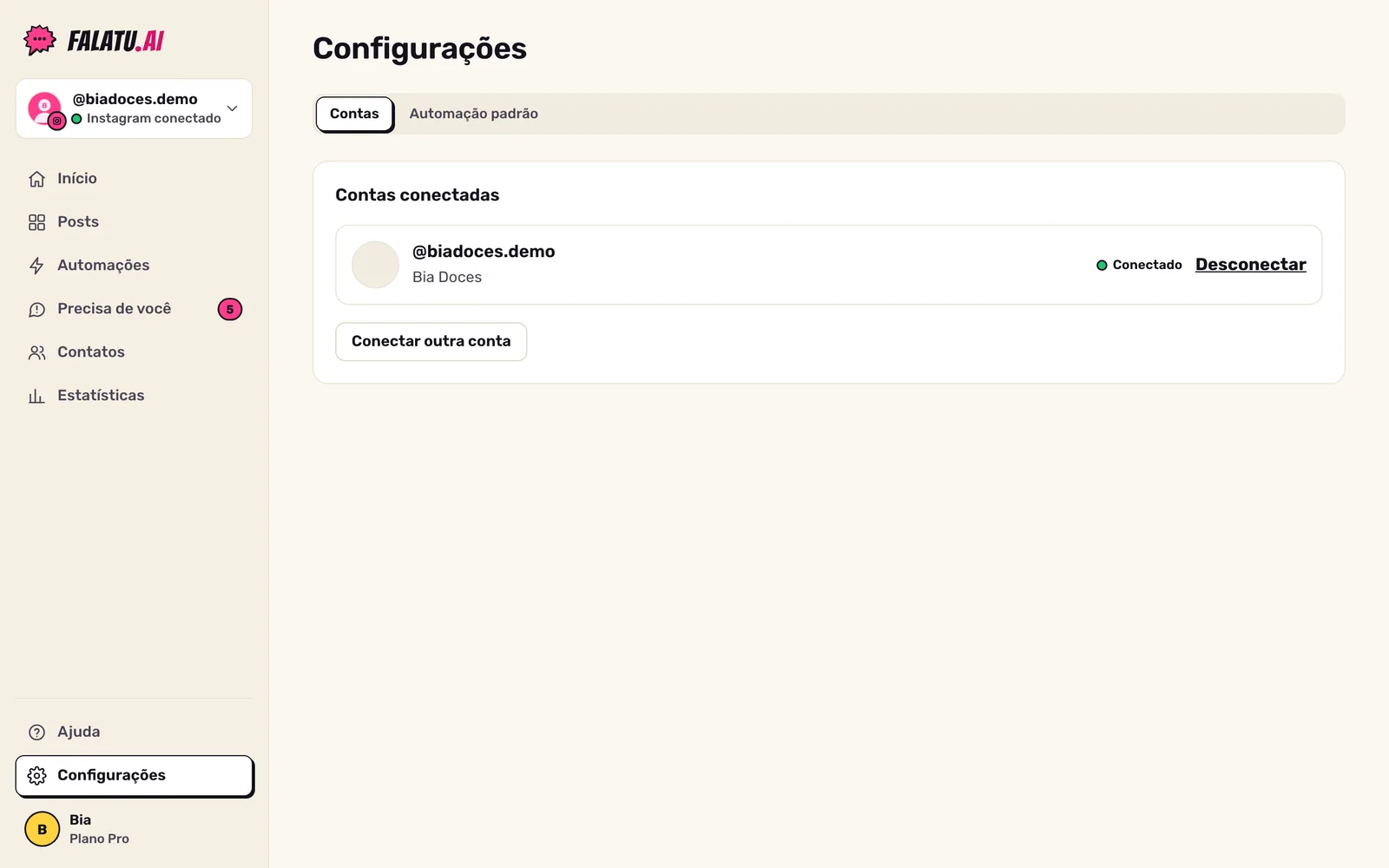Click the pink account avatar in the account switcher

[x=45, y=109]
